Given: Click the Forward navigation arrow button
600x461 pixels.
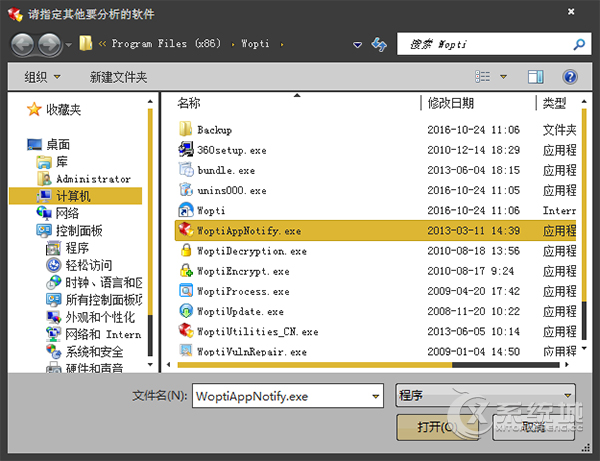Looking at the screenshot, I should pyautogui.click(x=50, y=45).
